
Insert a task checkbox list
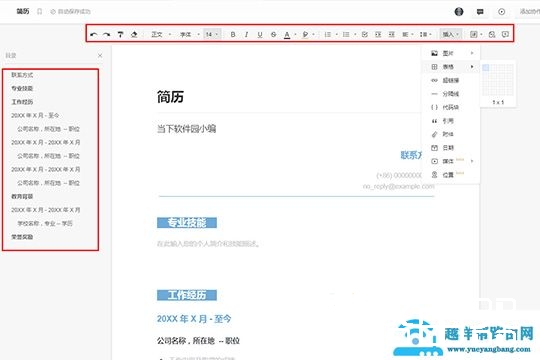(365, 34)
